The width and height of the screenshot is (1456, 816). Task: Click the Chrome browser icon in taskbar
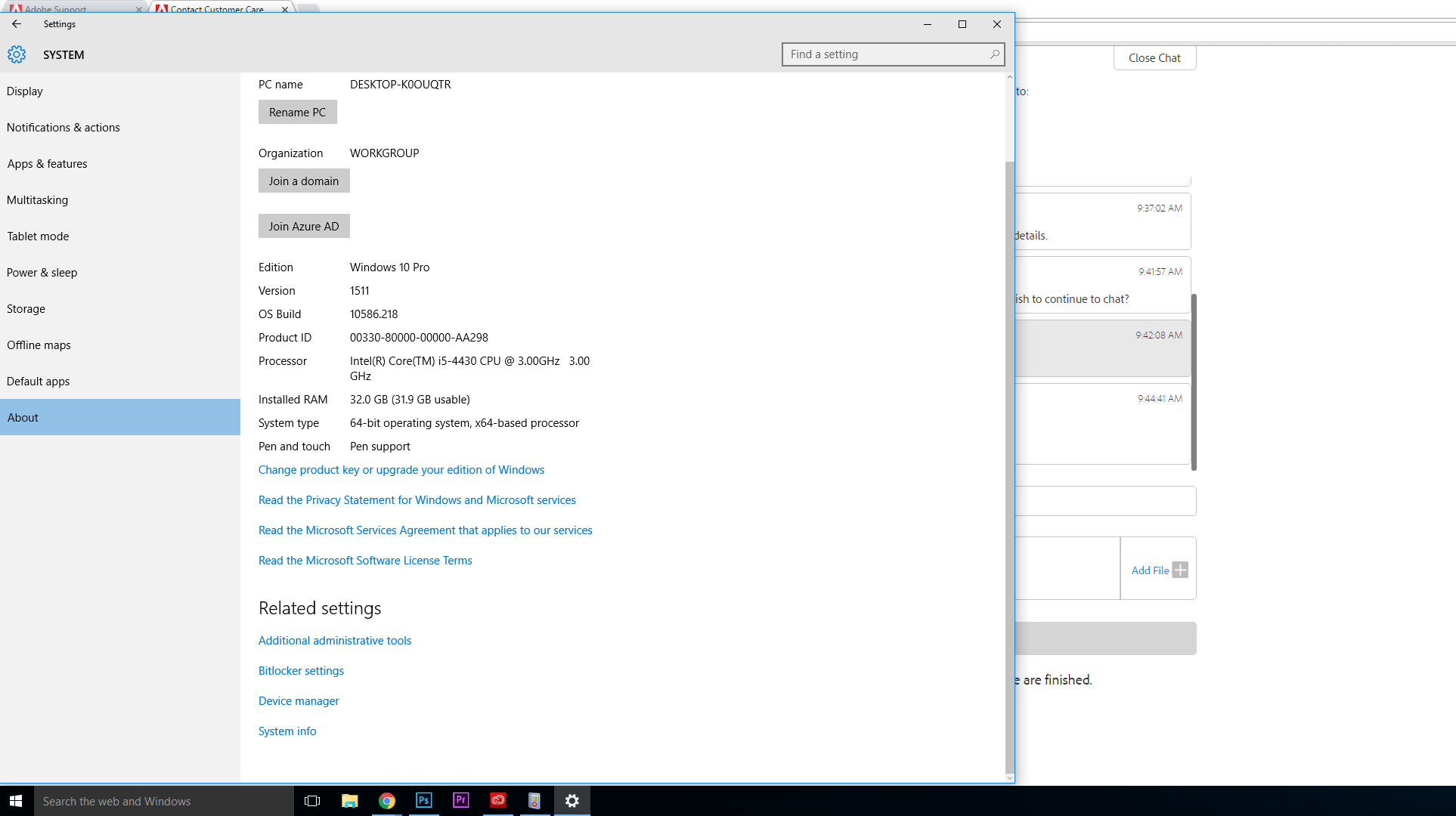click(386, 800)
